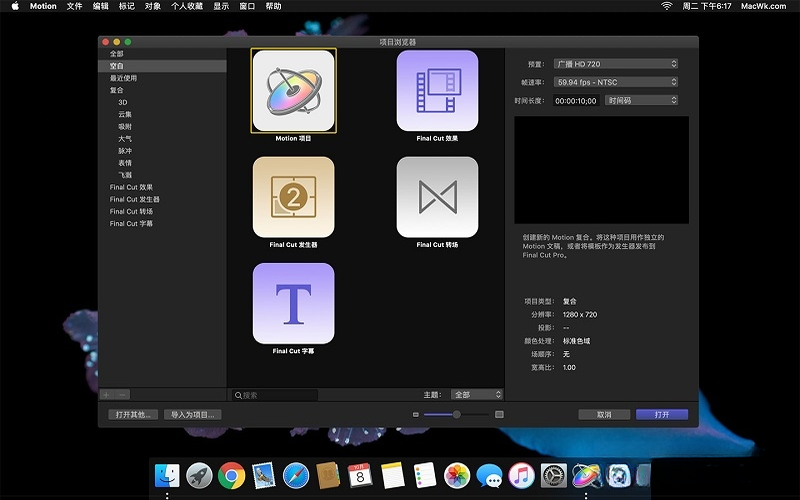Open the 标记 menu
Image resolution: width=800 pixels, height=500 pixels.
tap(127, 6)
